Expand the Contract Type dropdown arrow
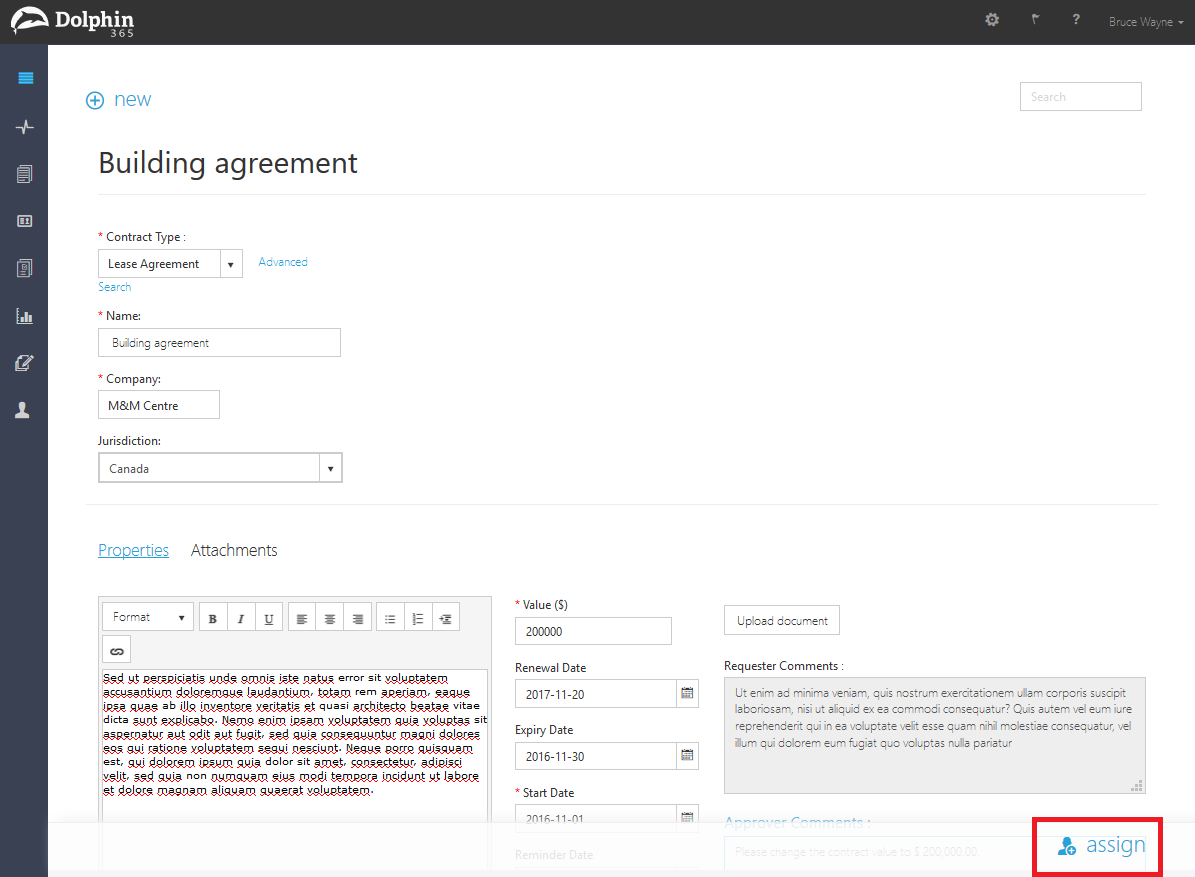The height and width of the screenshot is (877, 1195). [231, 264]
